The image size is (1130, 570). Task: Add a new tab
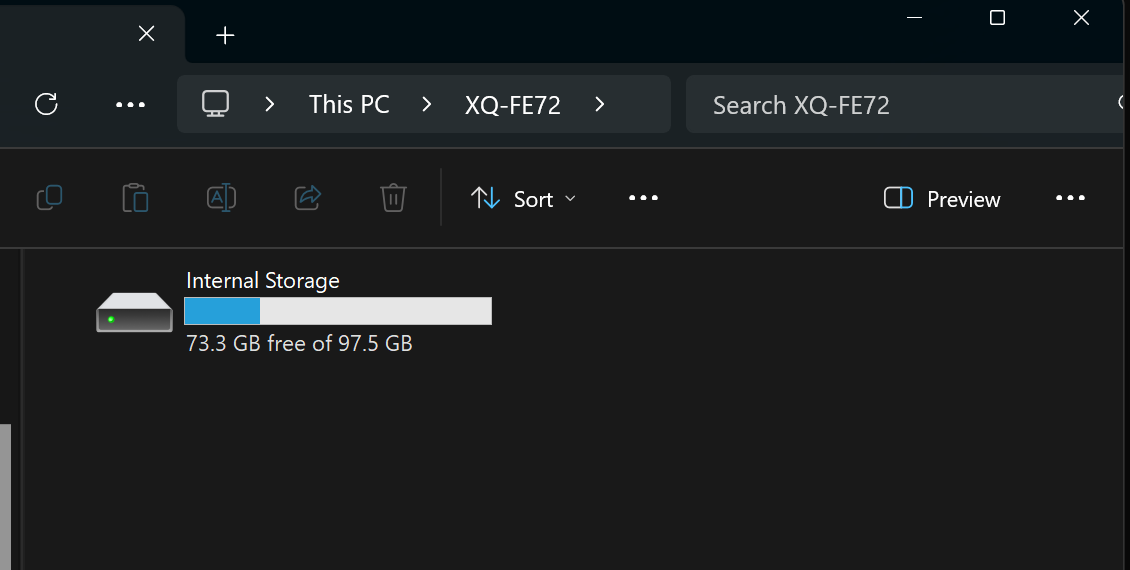pos(225,35)
